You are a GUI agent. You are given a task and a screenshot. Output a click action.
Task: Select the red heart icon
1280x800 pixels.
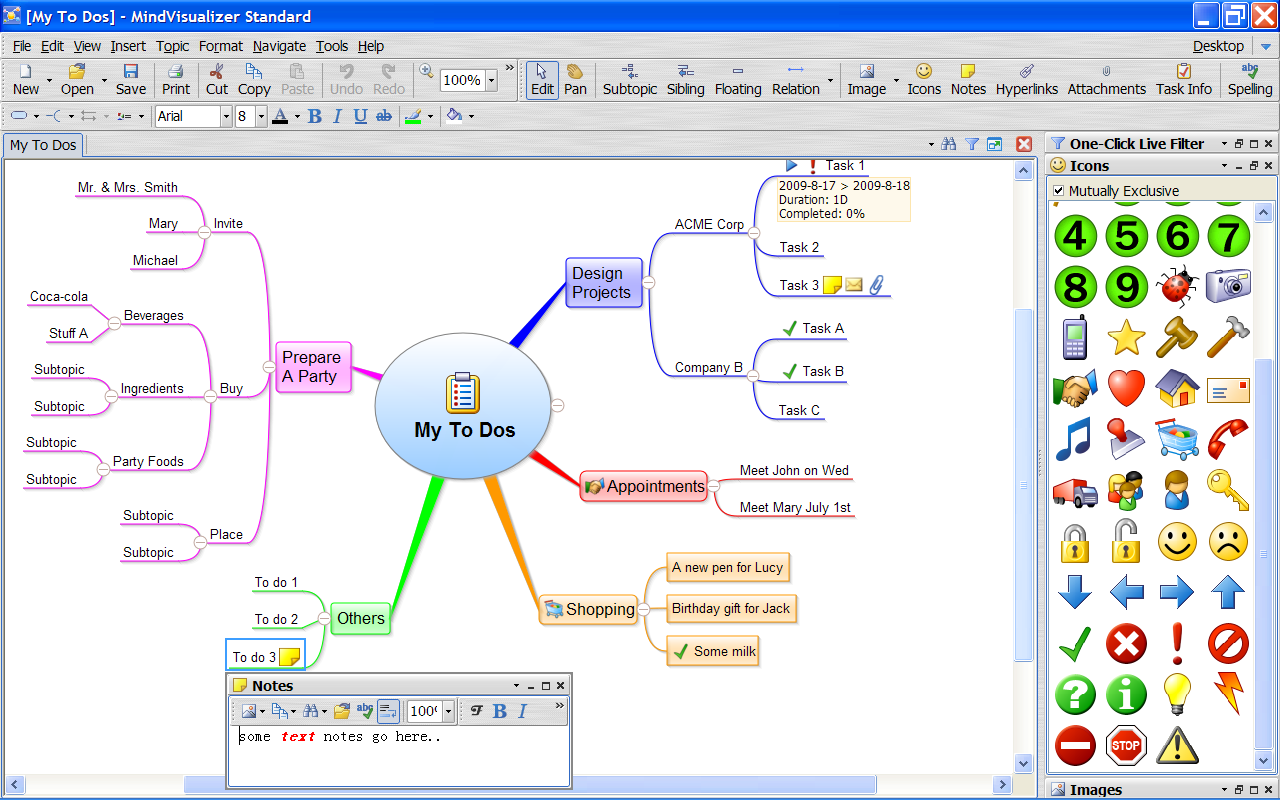pos(1126,388)
